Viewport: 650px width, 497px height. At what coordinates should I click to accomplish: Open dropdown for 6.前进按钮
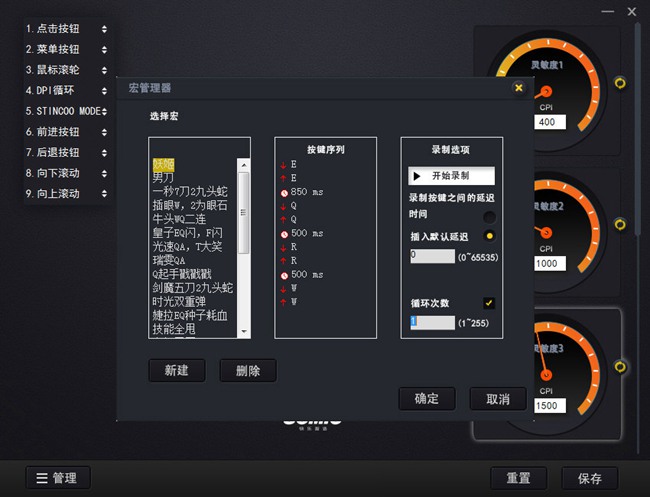click(x=104, y=132)
